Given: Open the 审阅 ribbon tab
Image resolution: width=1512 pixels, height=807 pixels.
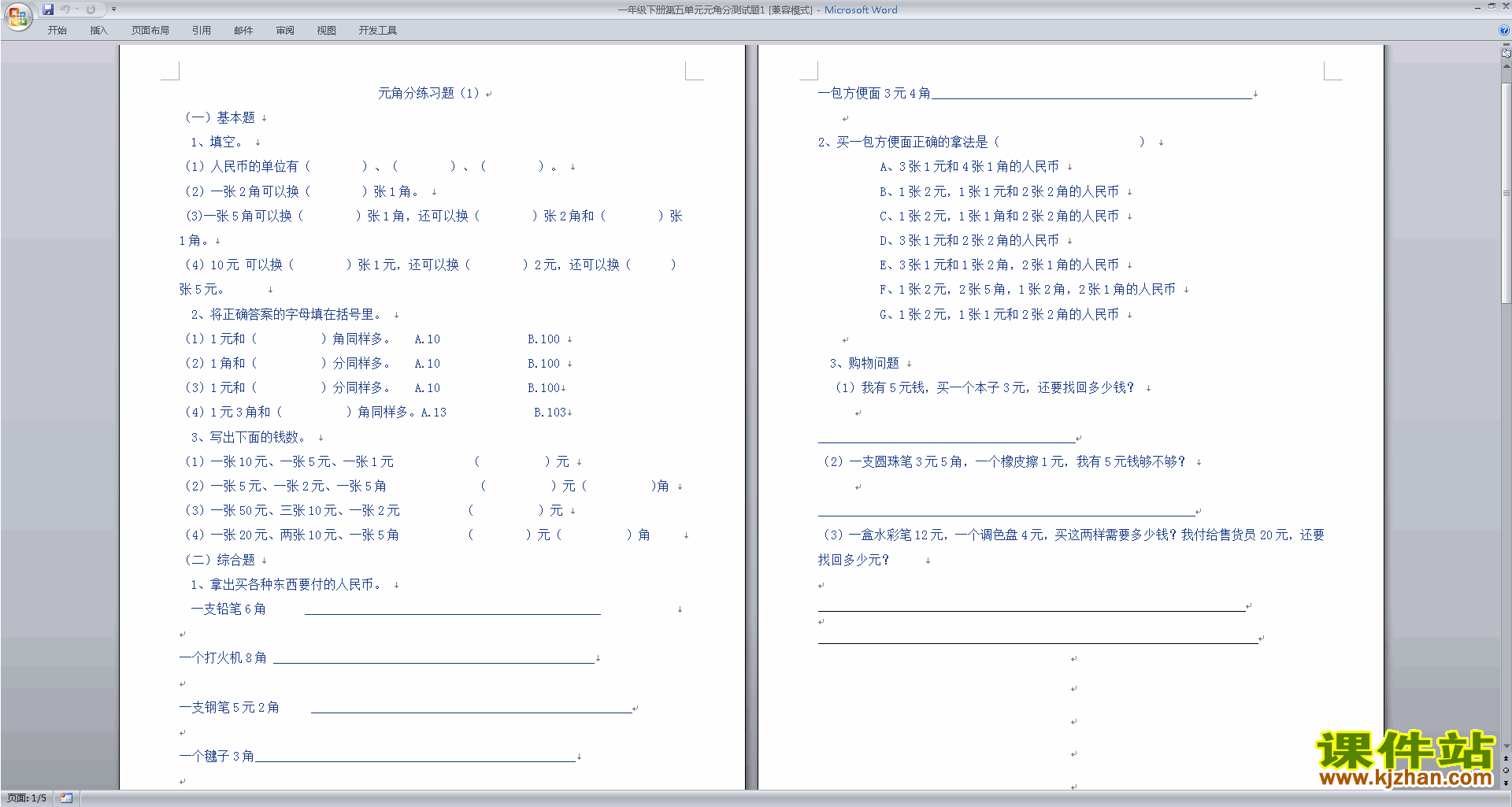Looking at the screenshot, I should (285, 31).
